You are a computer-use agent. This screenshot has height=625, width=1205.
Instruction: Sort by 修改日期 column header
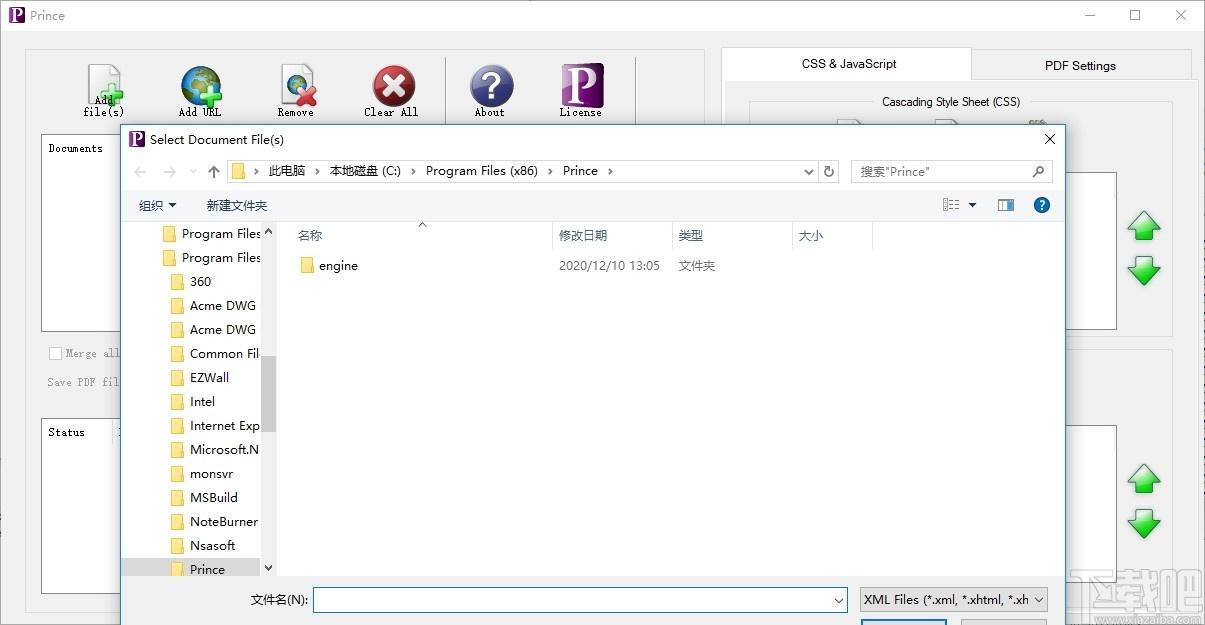pos(583,236)
